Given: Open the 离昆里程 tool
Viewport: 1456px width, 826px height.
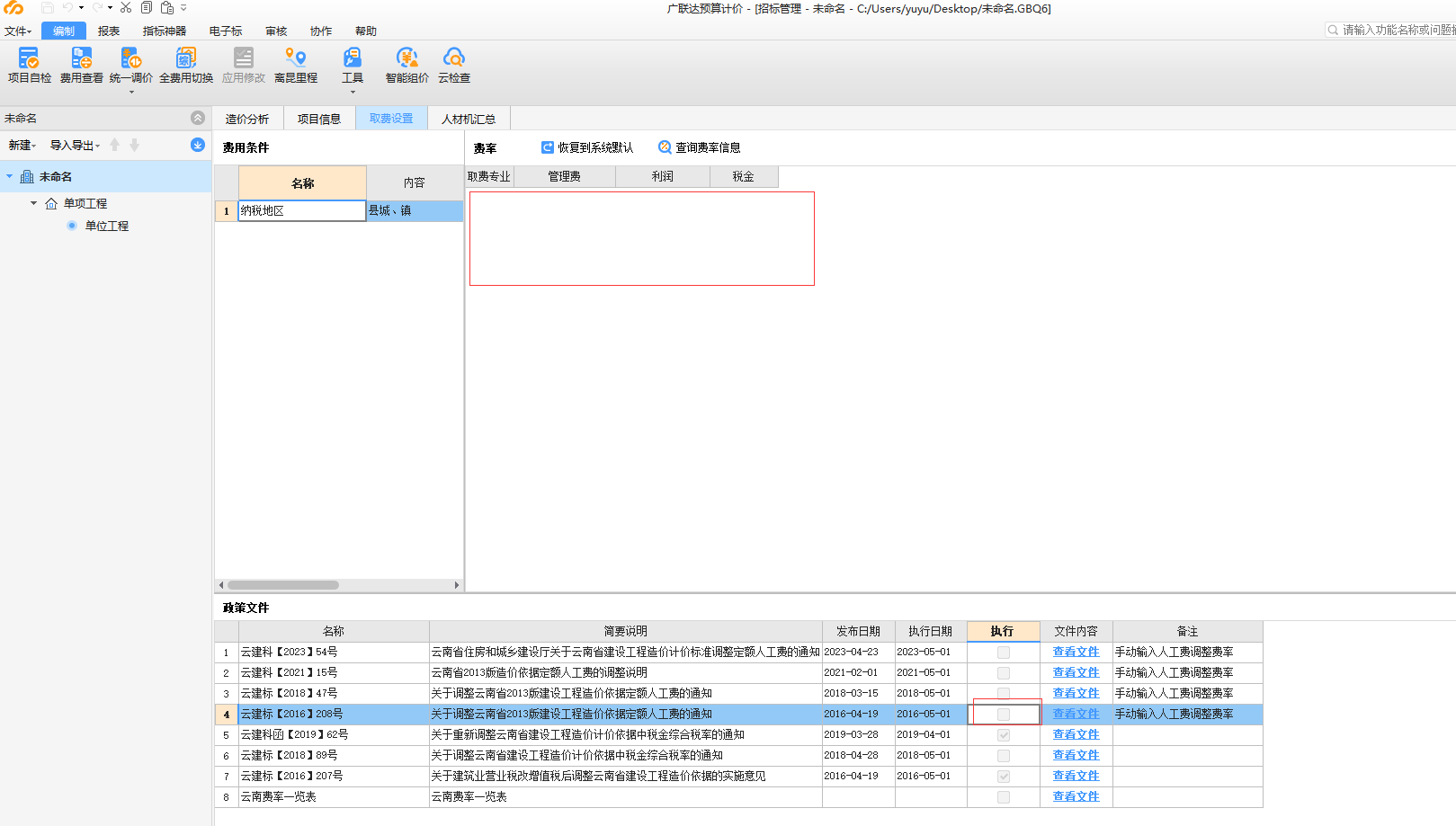Looking at the screenshot, I should (x=296, y=66).
